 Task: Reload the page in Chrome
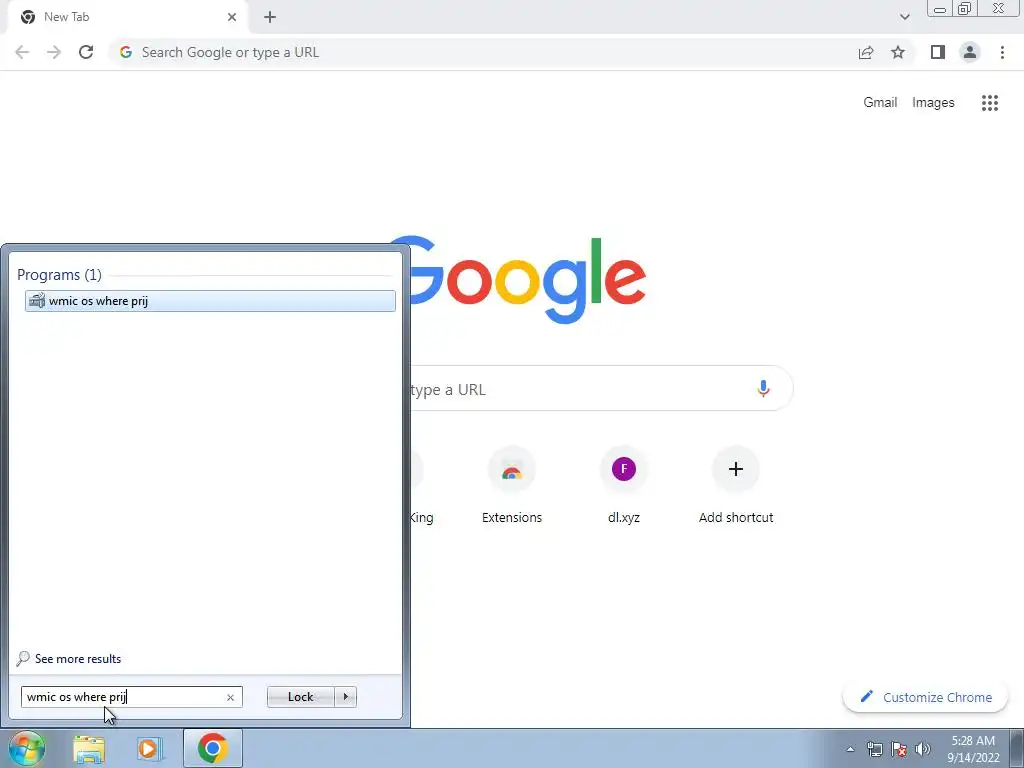(x=86, y=52)
